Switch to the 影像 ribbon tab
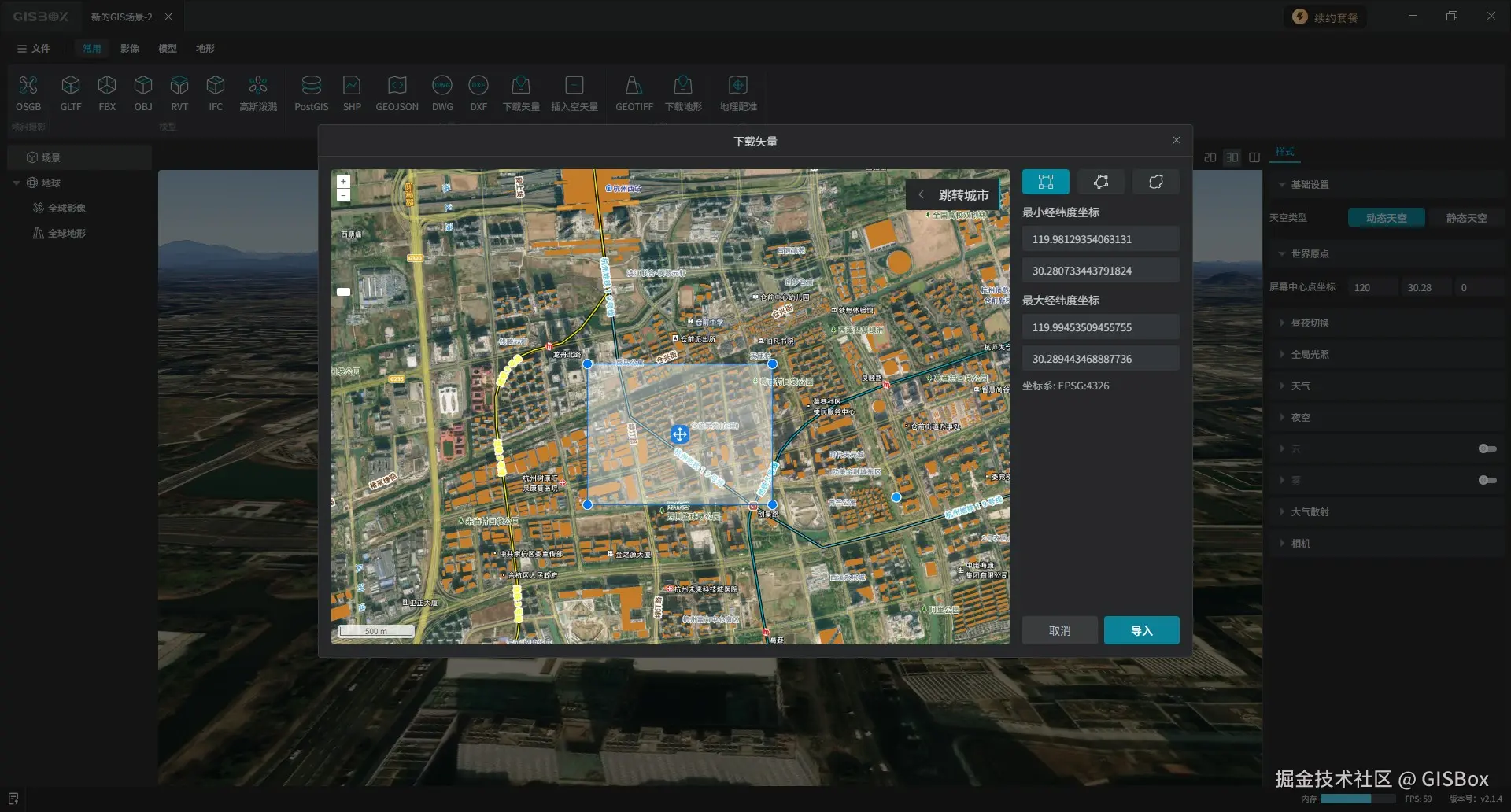Image resolution: width=1511 pixels, height=812 pixels. tap(130, 48)
